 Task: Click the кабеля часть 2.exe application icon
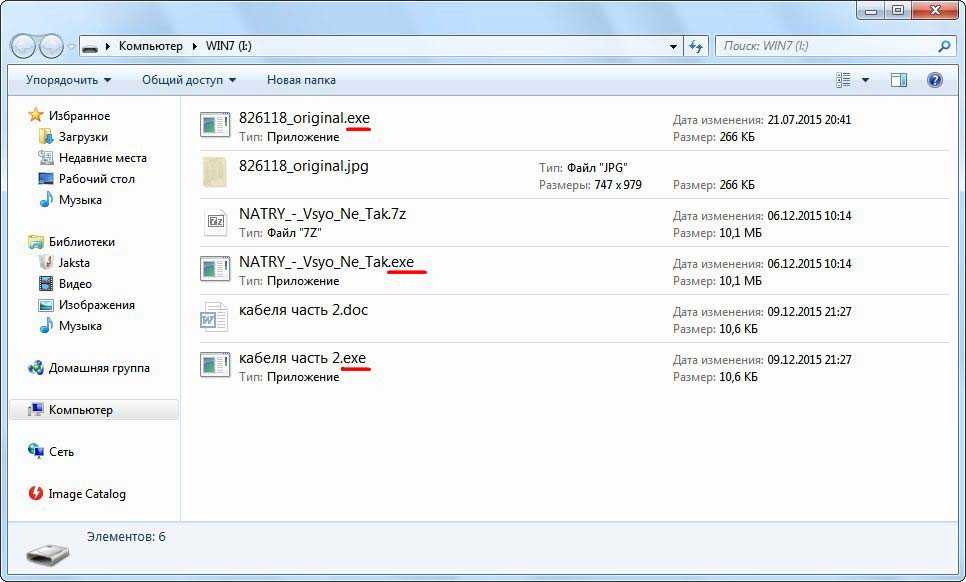(215, 365)
